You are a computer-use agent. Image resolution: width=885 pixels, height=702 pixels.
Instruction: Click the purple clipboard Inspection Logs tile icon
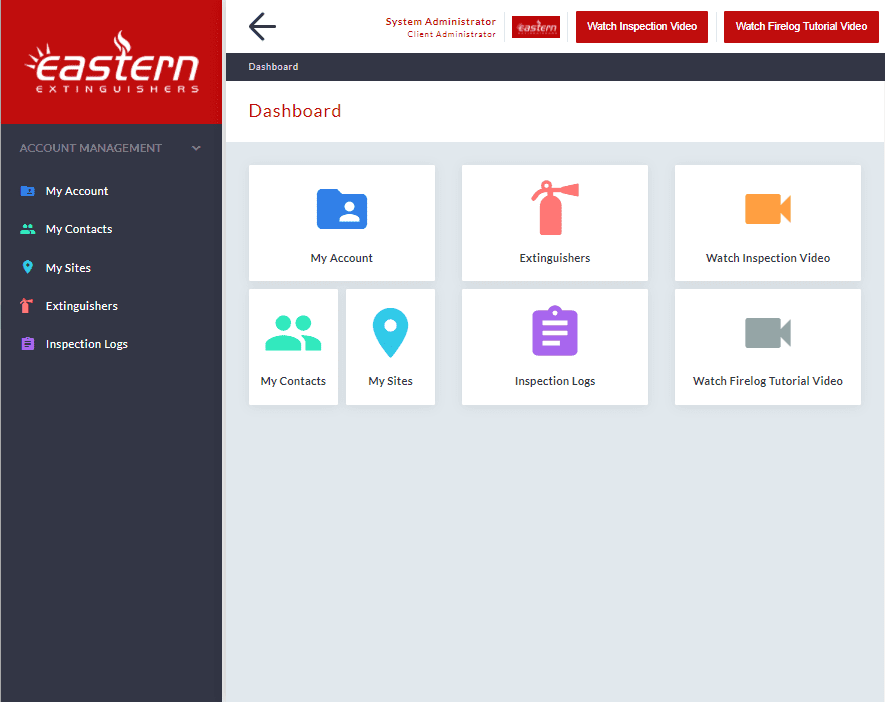pos(554,332)
